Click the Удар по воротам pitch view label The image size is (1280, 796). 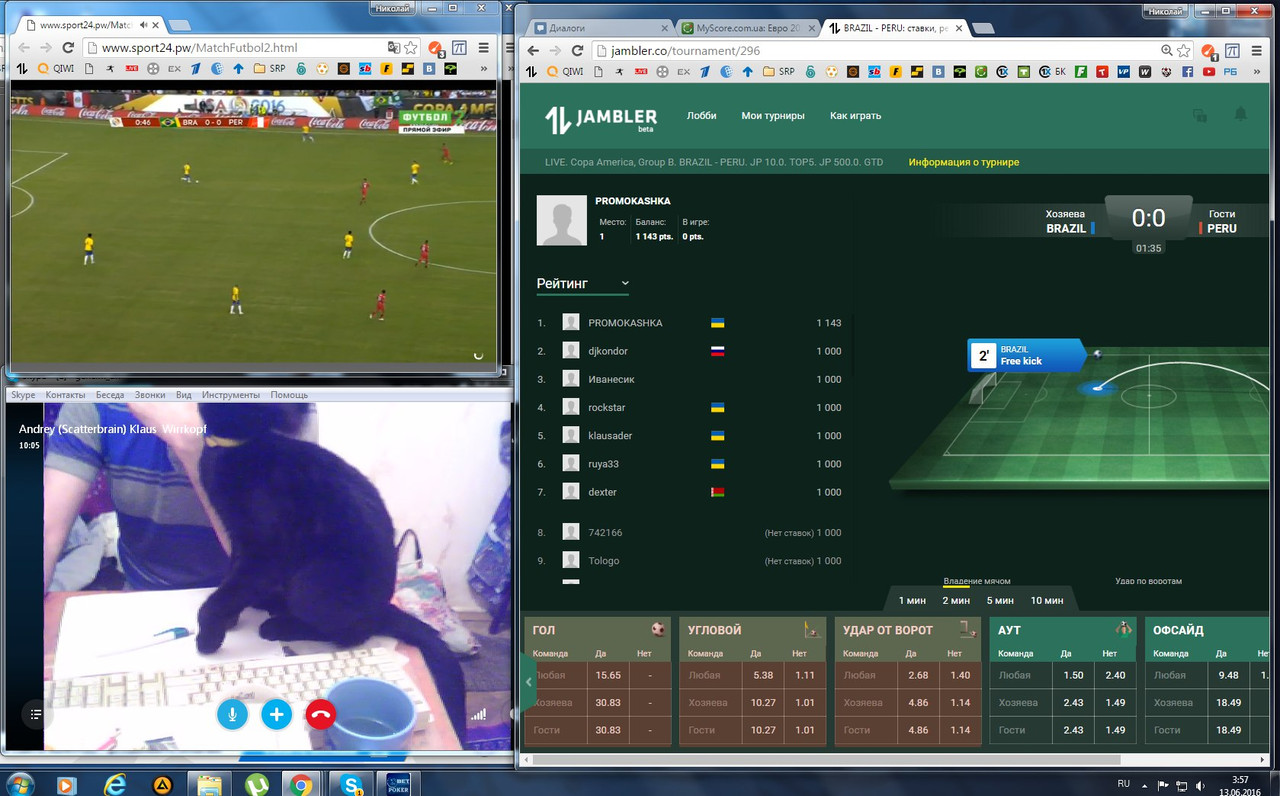(x=1149, y=581)
